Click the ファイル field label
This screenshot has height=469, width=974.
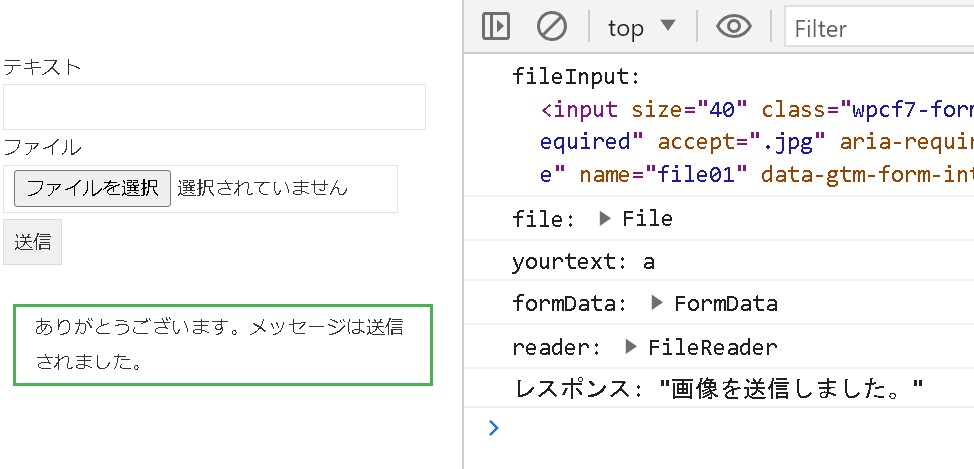point(42,148)
